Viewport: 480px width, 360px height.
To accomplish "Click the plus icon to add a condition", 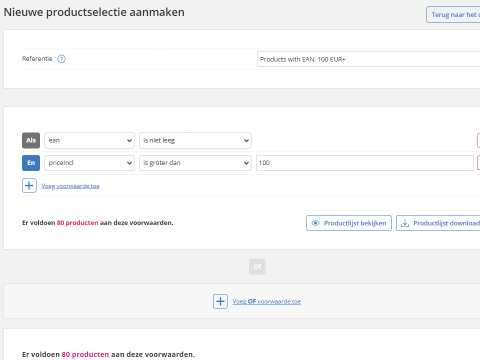I will tap(29, 186).
